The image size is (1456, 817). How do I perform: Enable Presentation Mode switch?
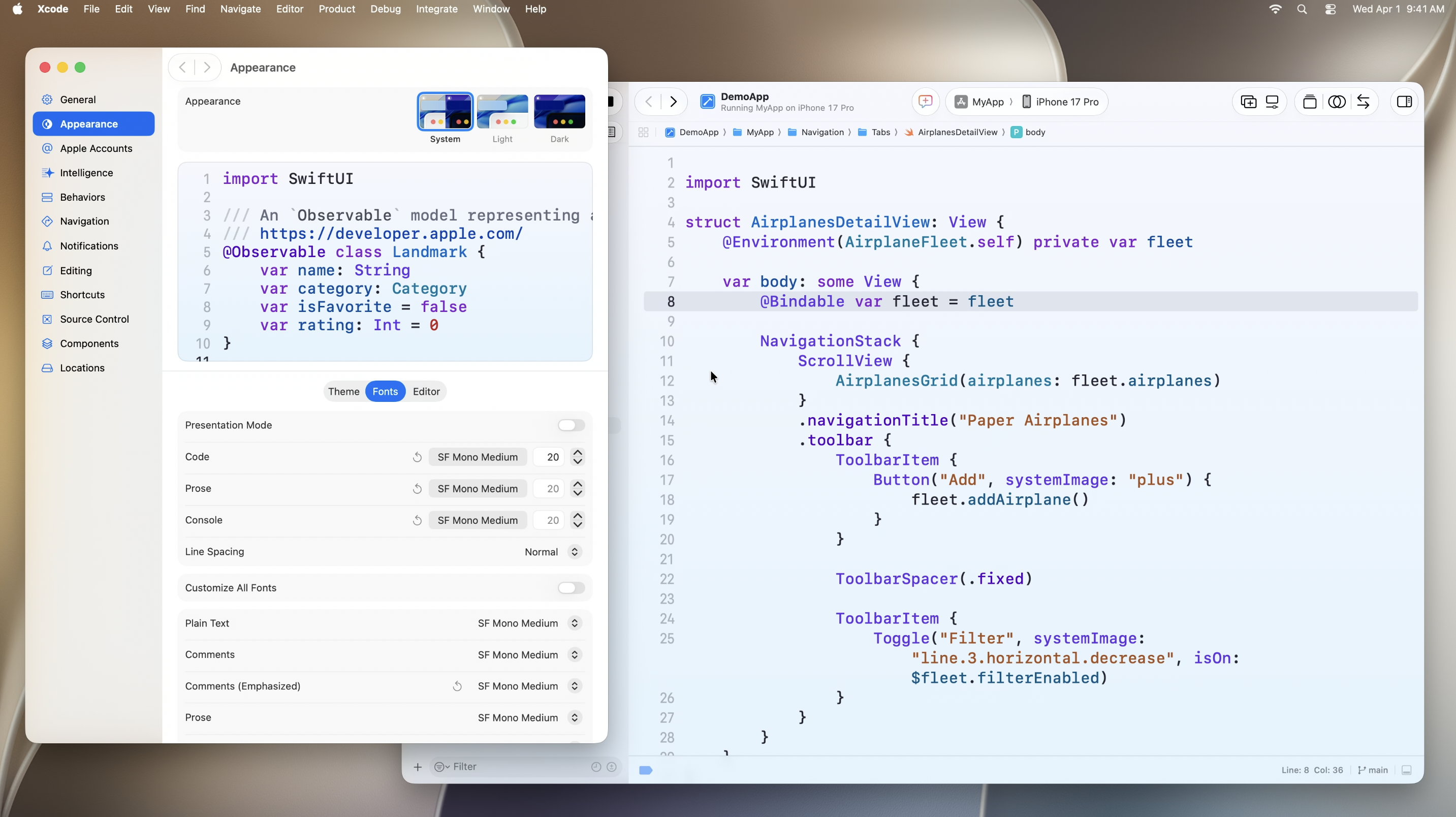571,425
